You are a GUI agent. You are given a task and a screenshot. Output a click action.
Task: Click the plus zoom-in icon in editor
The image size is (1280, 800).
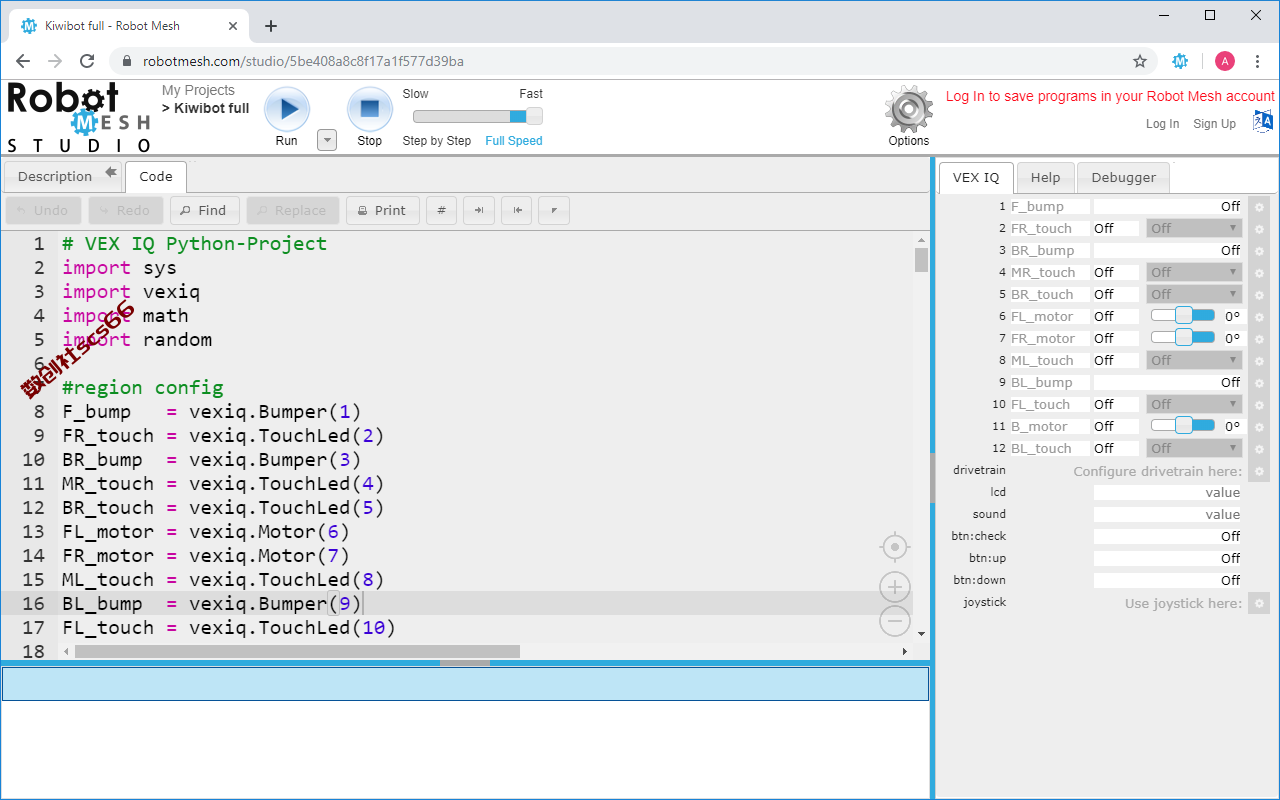click(895, 587)
